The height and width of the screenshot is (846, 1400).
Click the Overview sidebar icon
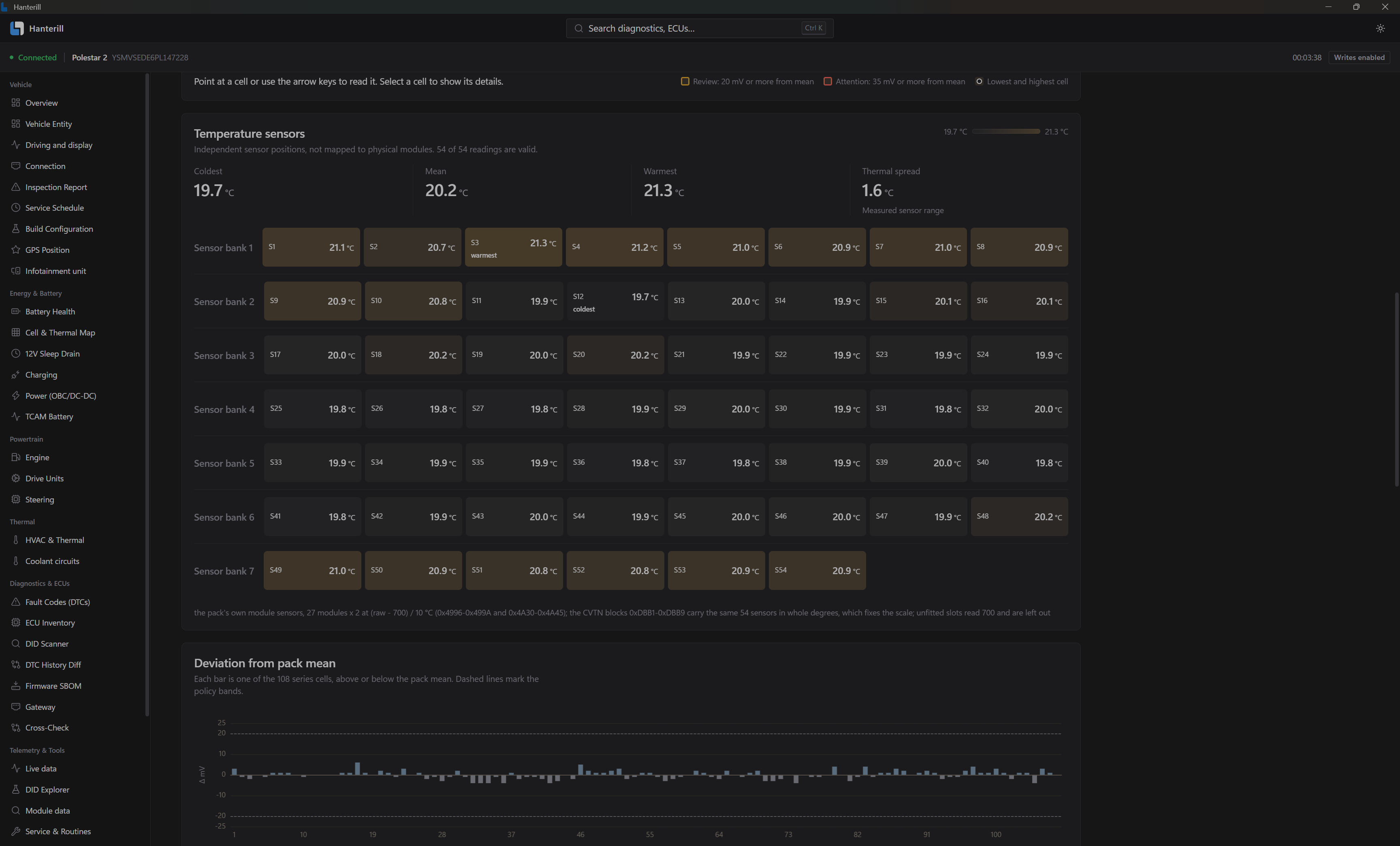coord(15,103)
